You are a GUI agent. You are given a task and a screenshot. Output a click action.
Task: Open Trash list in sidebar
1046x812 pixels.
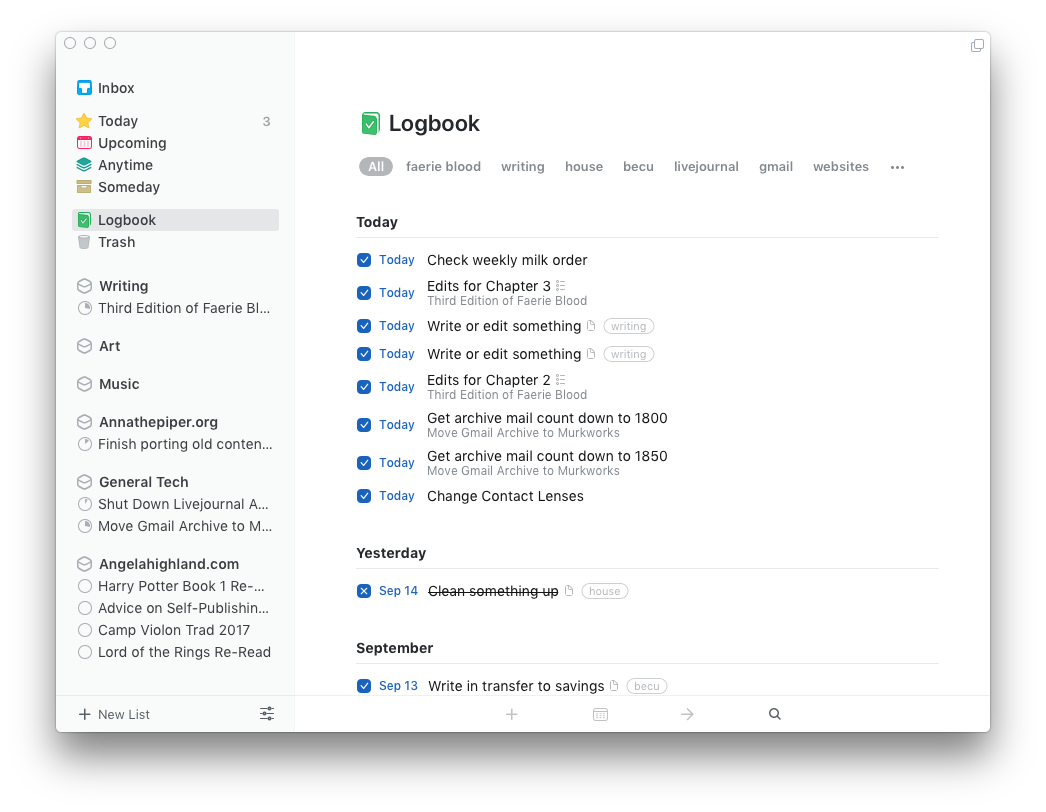tap(116, 242)
